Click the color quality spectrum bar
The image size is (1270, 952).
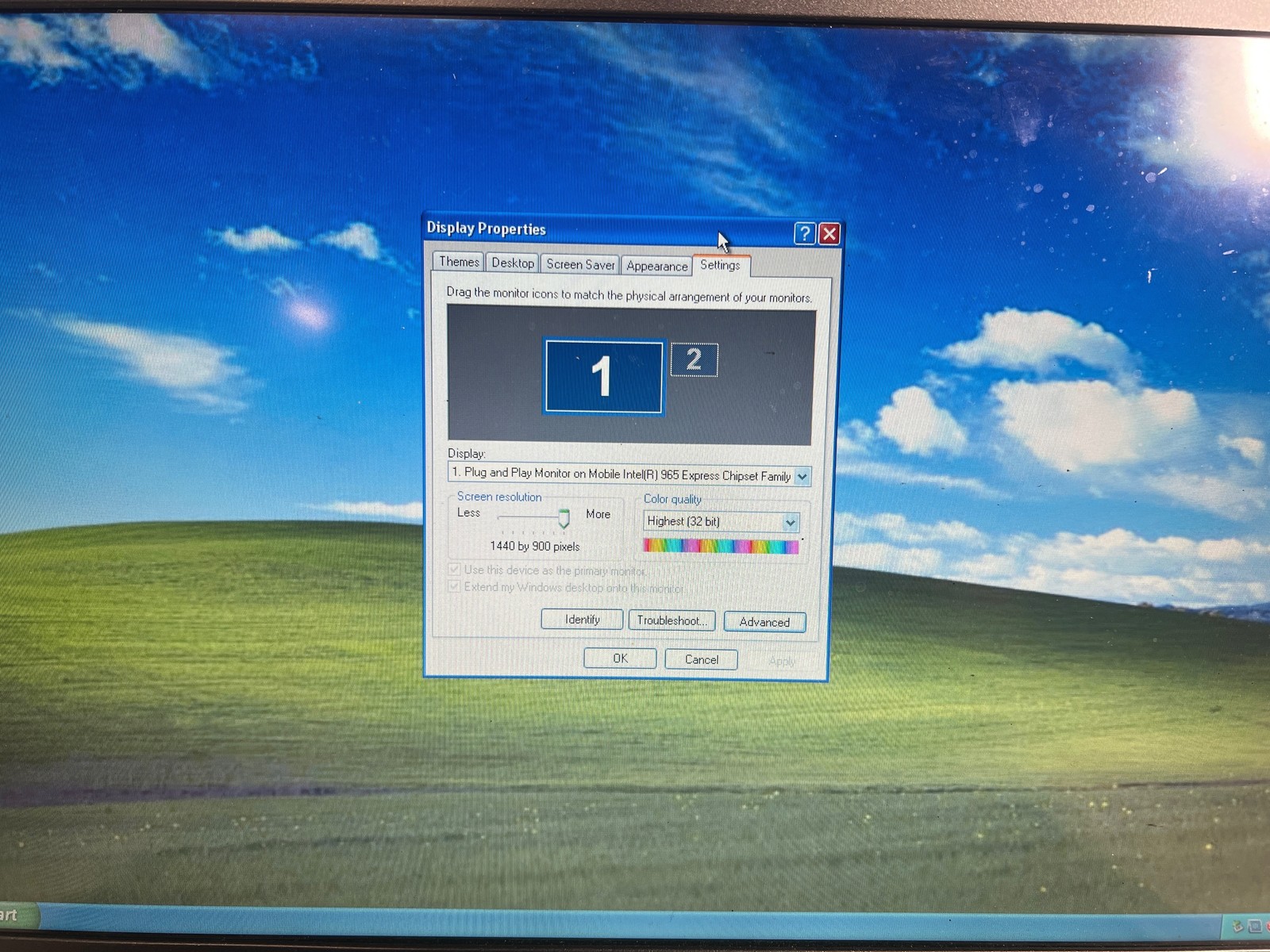[721, 546]
